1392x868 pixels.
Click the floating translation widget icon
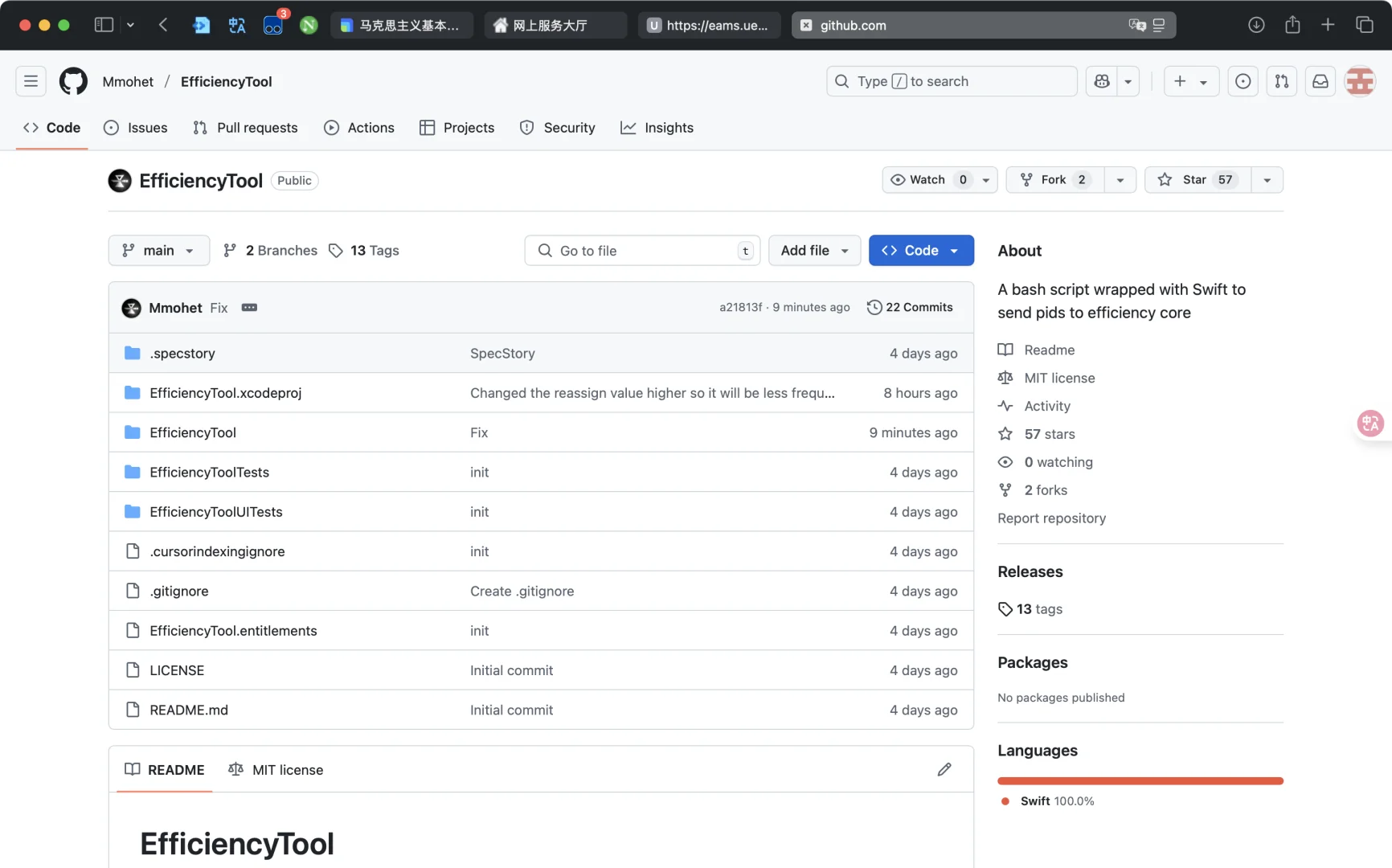1370,423
